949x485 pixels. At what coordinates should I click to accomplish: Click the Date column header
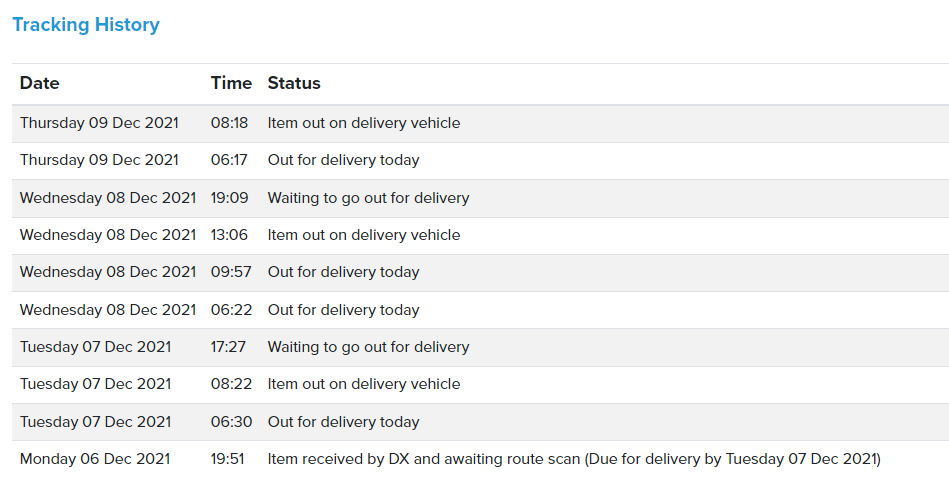click(40, 83)
